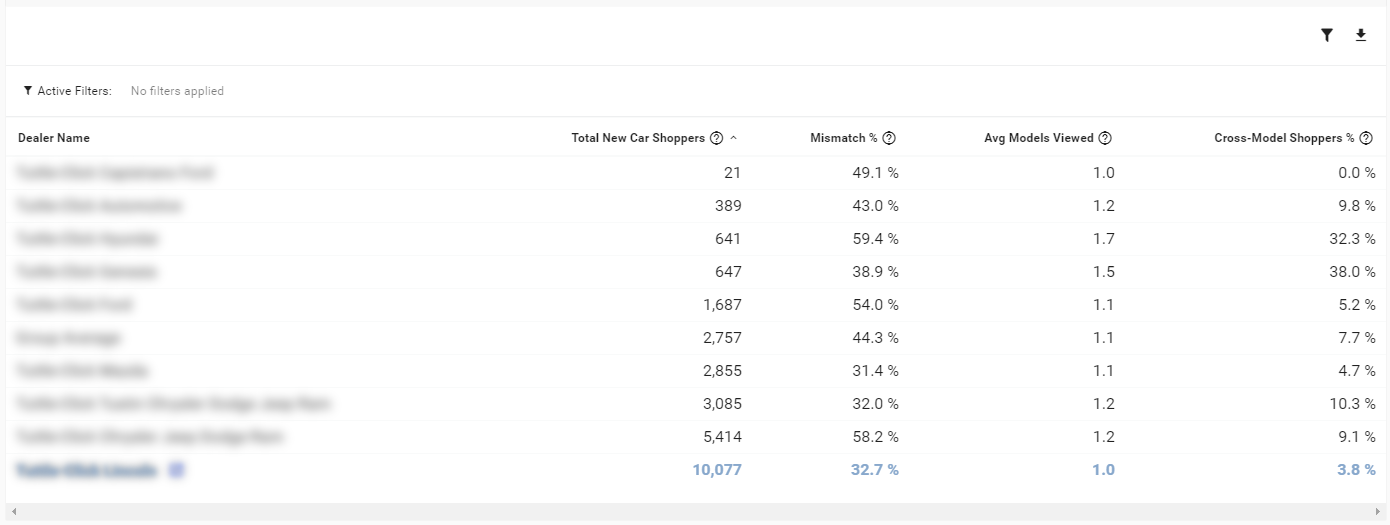Show help for Total New Car Shoppers
1390x525 pixels.
pyautogui.click(x=716, y=138)
